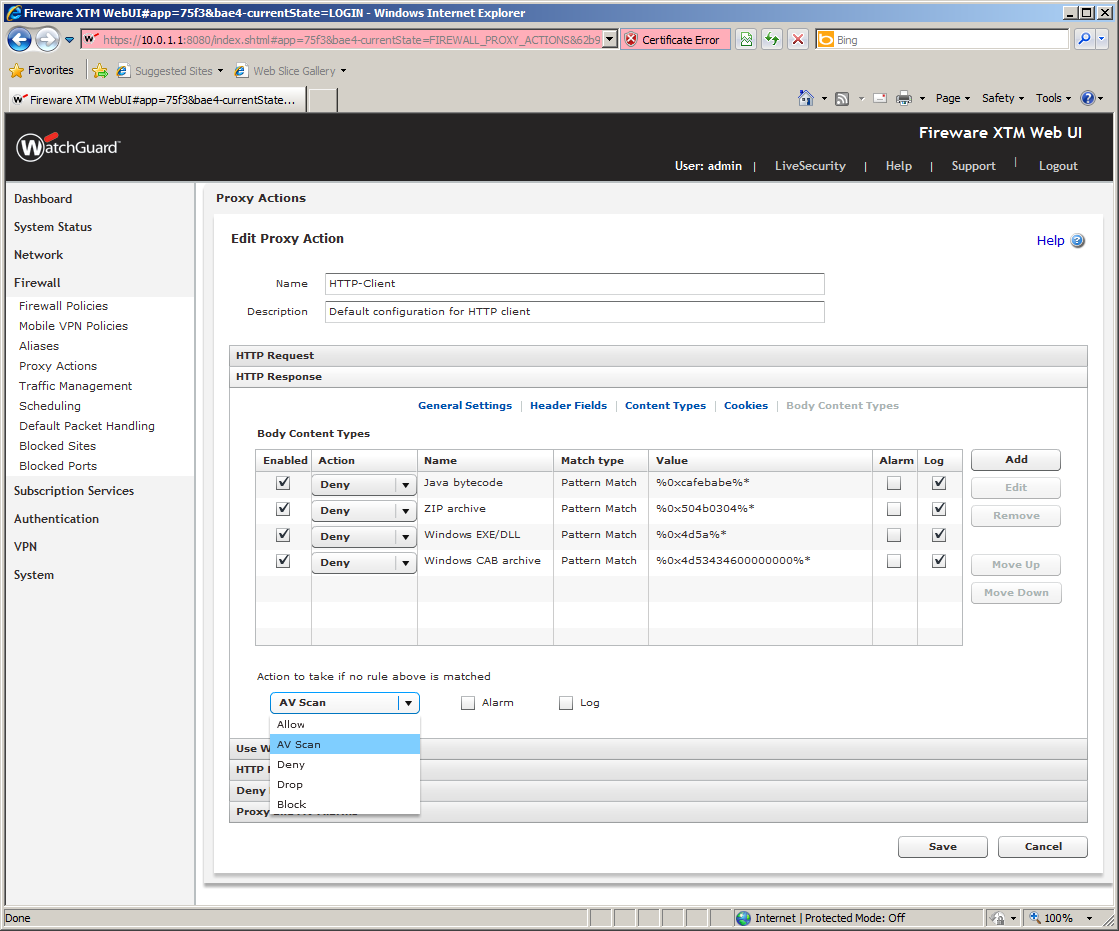Enable Alarm for unmatched rule action

(468, 703)
